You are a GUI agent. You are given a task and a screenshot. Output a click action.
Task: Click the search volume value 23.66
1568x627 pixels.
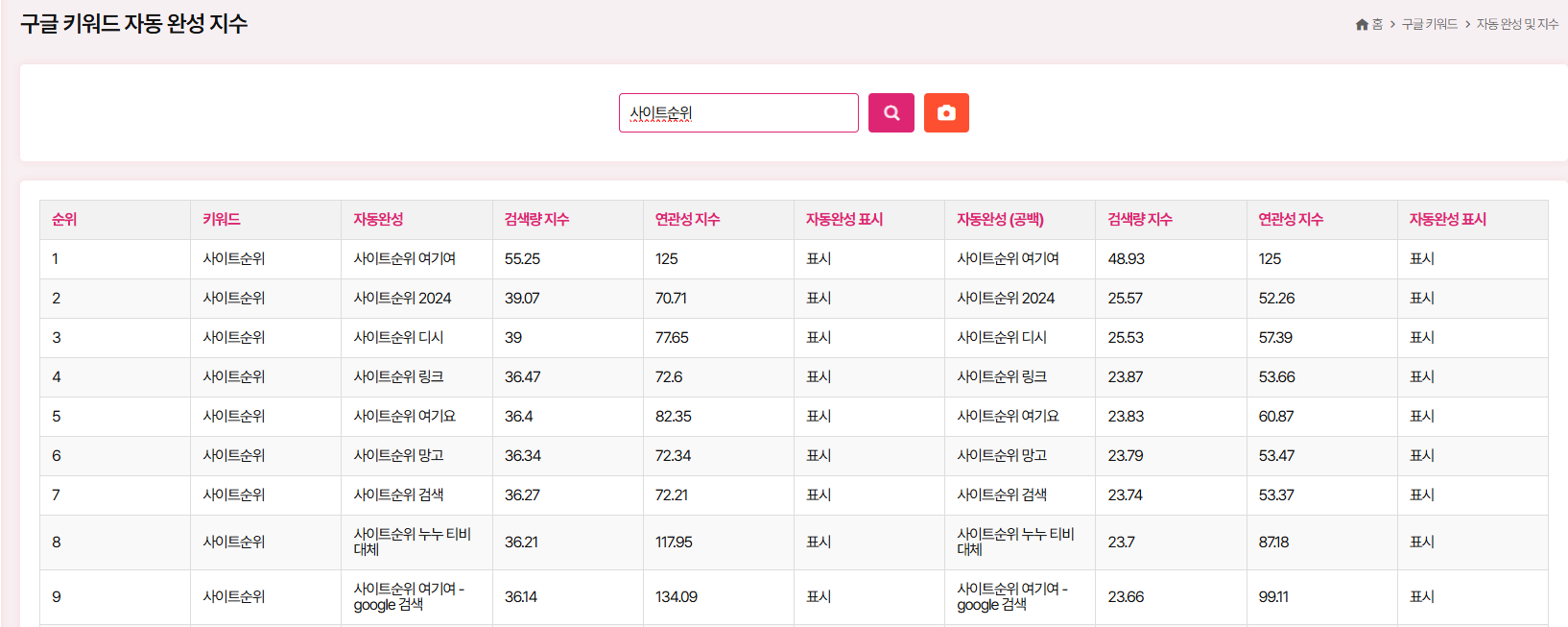(1126, 597)
